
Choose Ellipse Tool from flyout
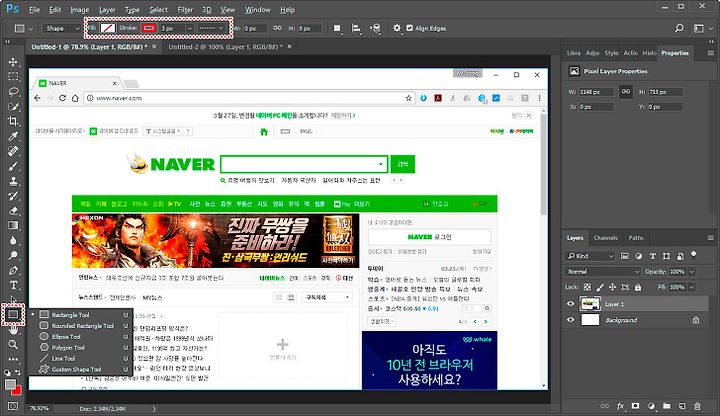click(66, 337)
